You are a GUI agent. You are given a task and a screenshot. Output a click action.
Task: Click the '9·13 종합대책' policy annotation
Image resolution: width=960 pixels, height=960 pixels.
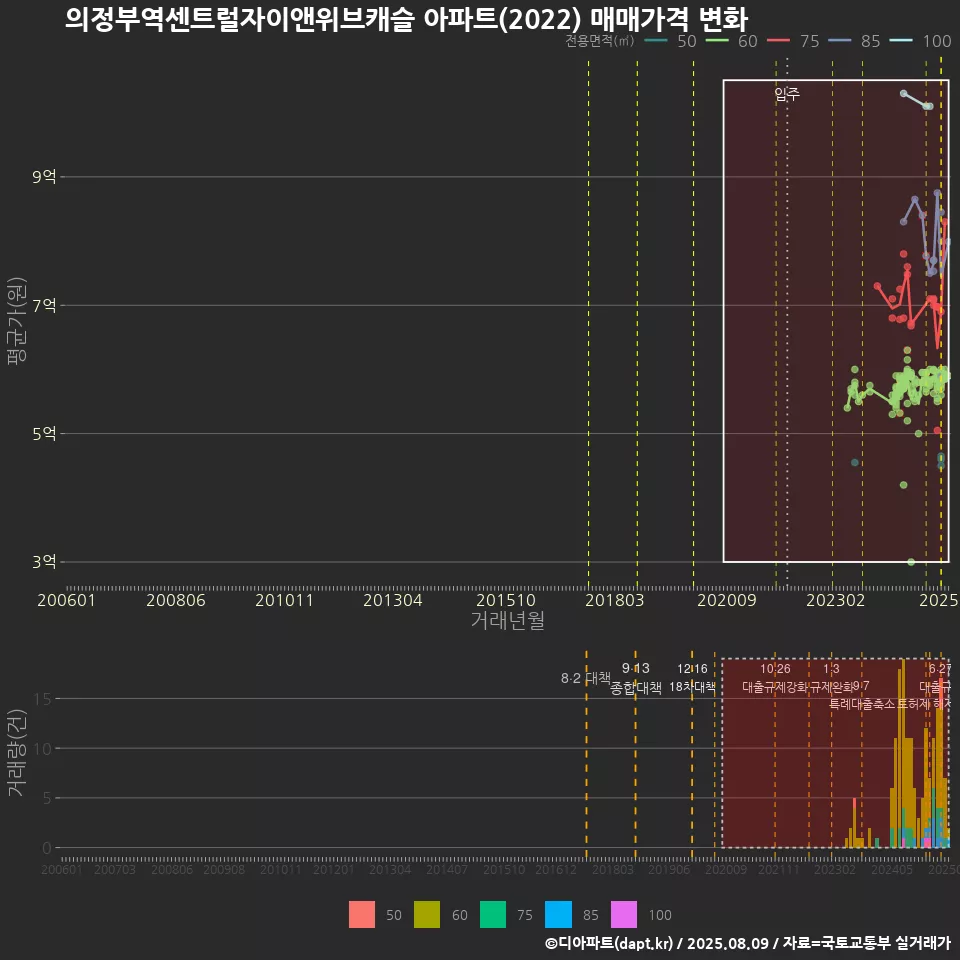[x=636, y=678]
